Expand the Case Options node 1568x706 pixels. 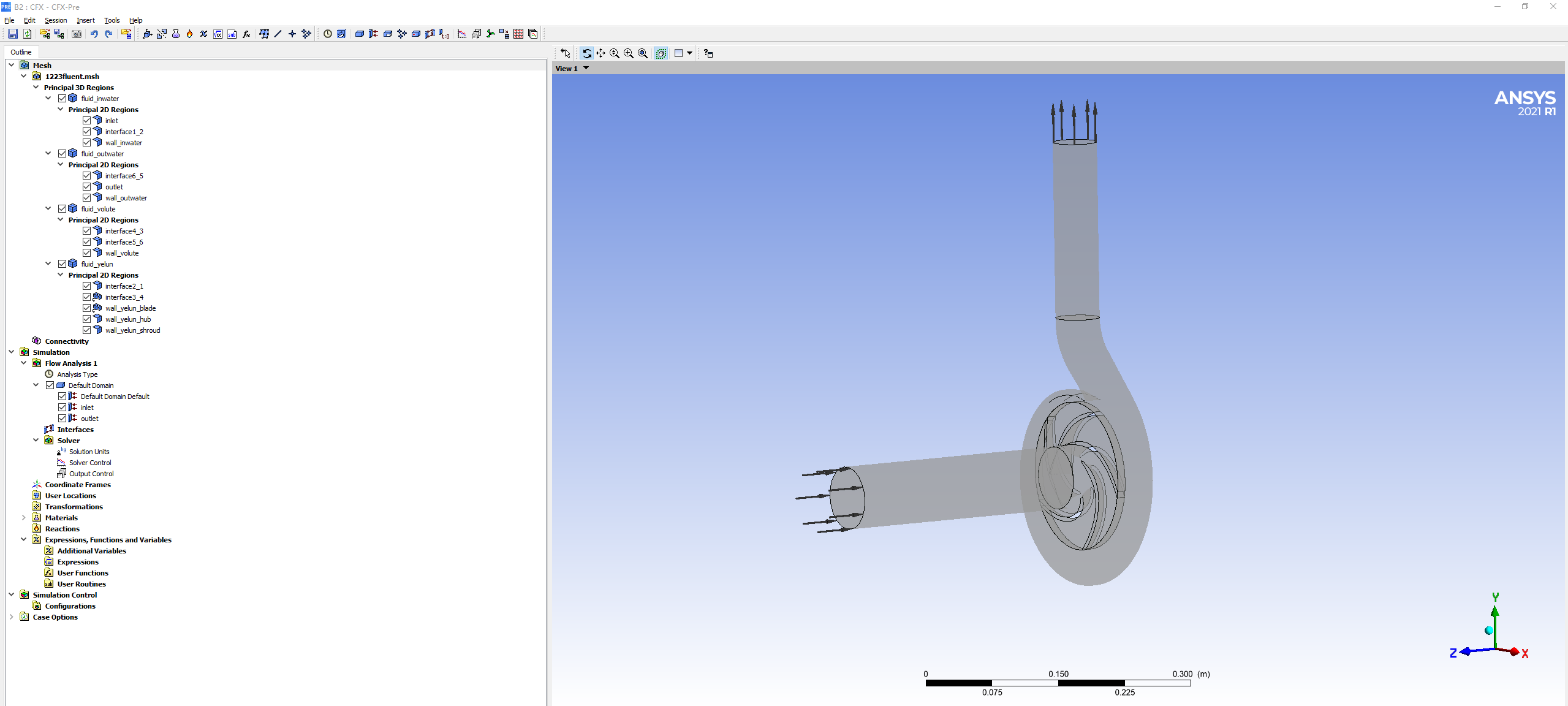click(12, 617)
